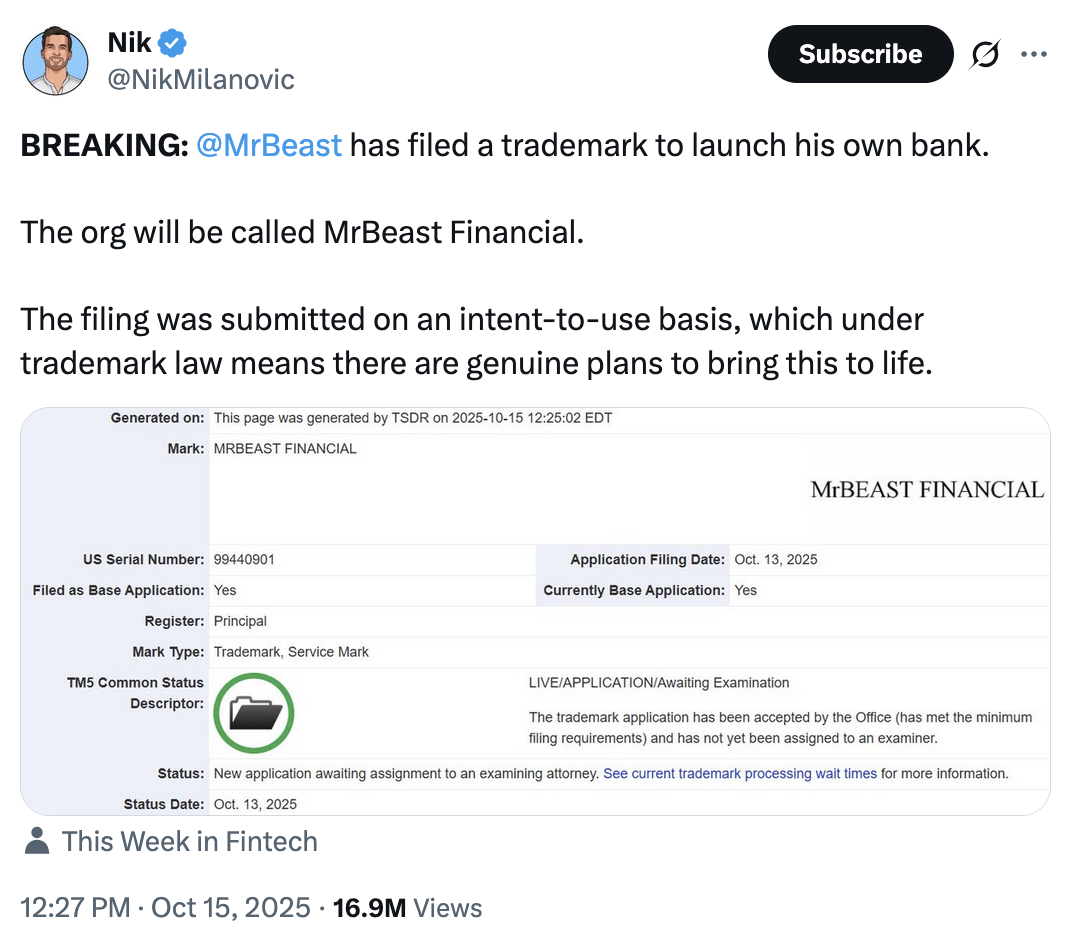Click the @NikMilanovic handle
Image resolution: width=1076 pixels, height=948 pixels.
point(200,79)
